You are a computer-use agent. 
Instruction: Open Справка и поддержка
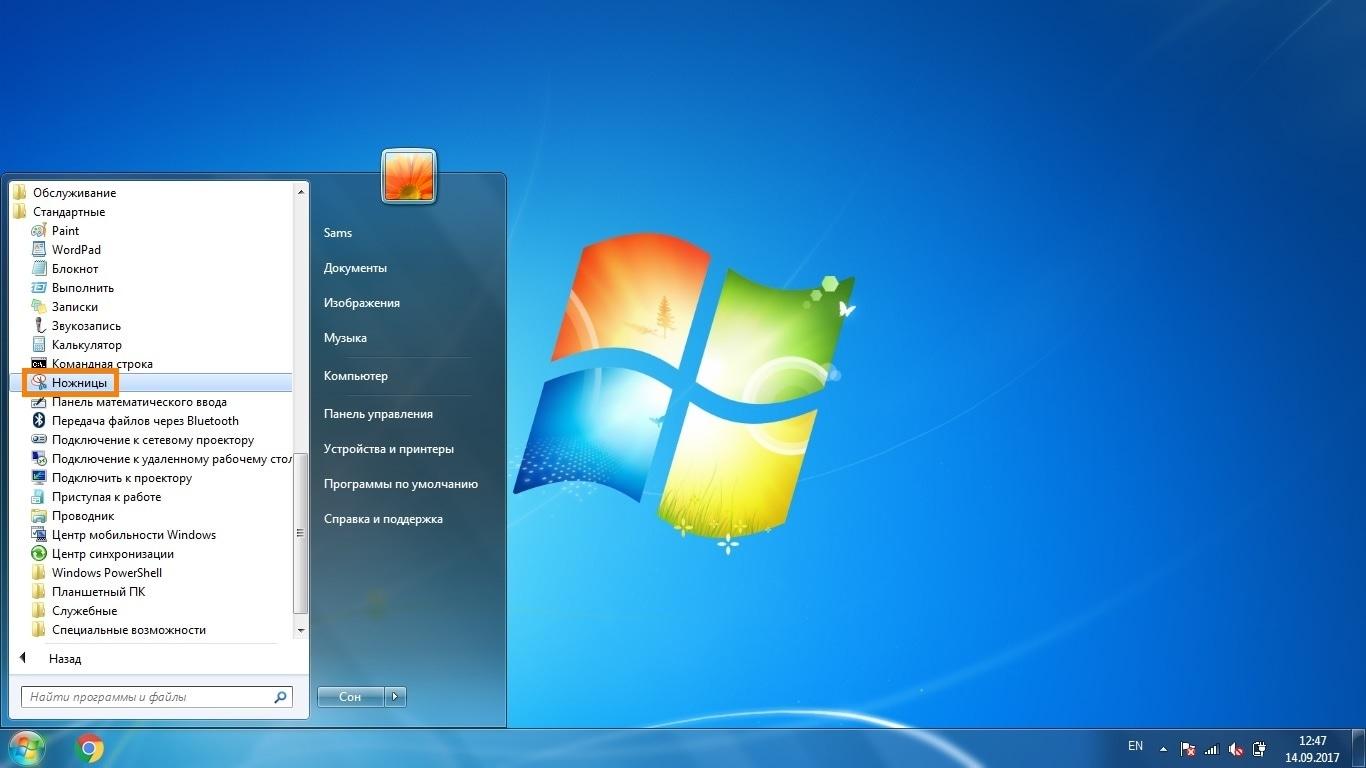(383, 519)
